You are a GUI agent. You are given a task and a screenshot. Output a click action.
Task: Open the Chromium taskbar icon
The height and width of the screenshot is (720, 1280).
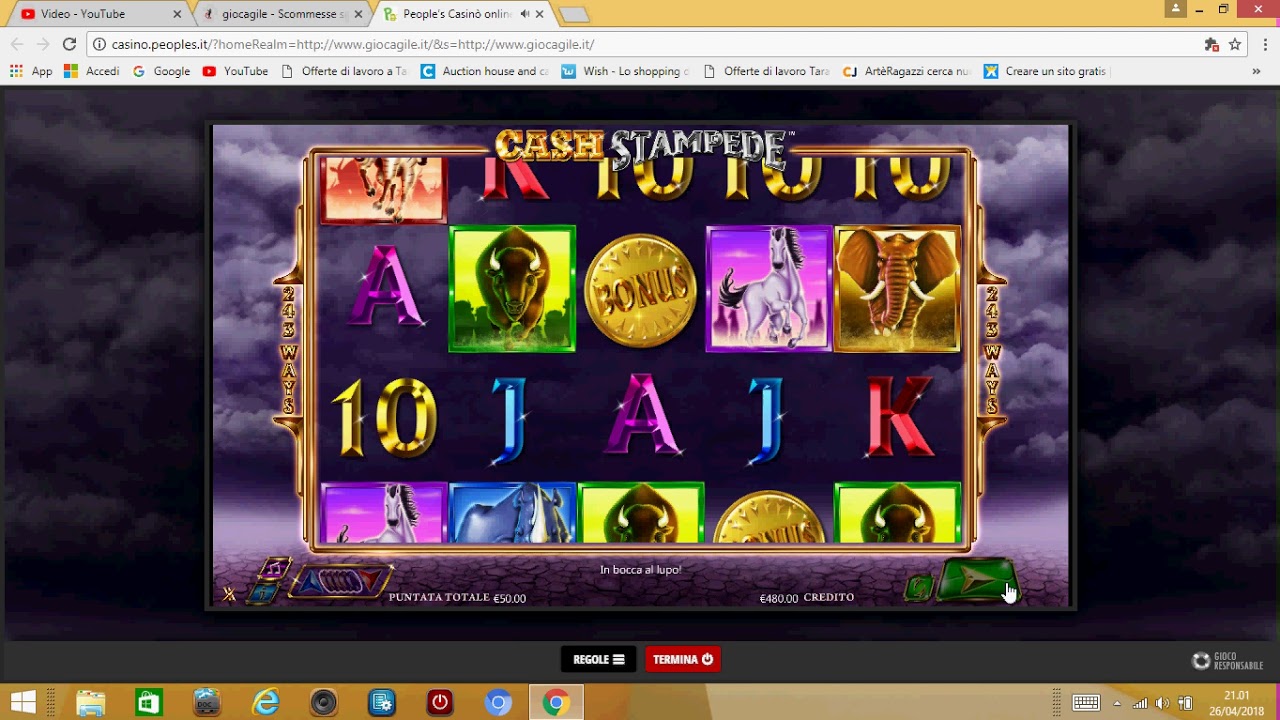tap(498, 703)
